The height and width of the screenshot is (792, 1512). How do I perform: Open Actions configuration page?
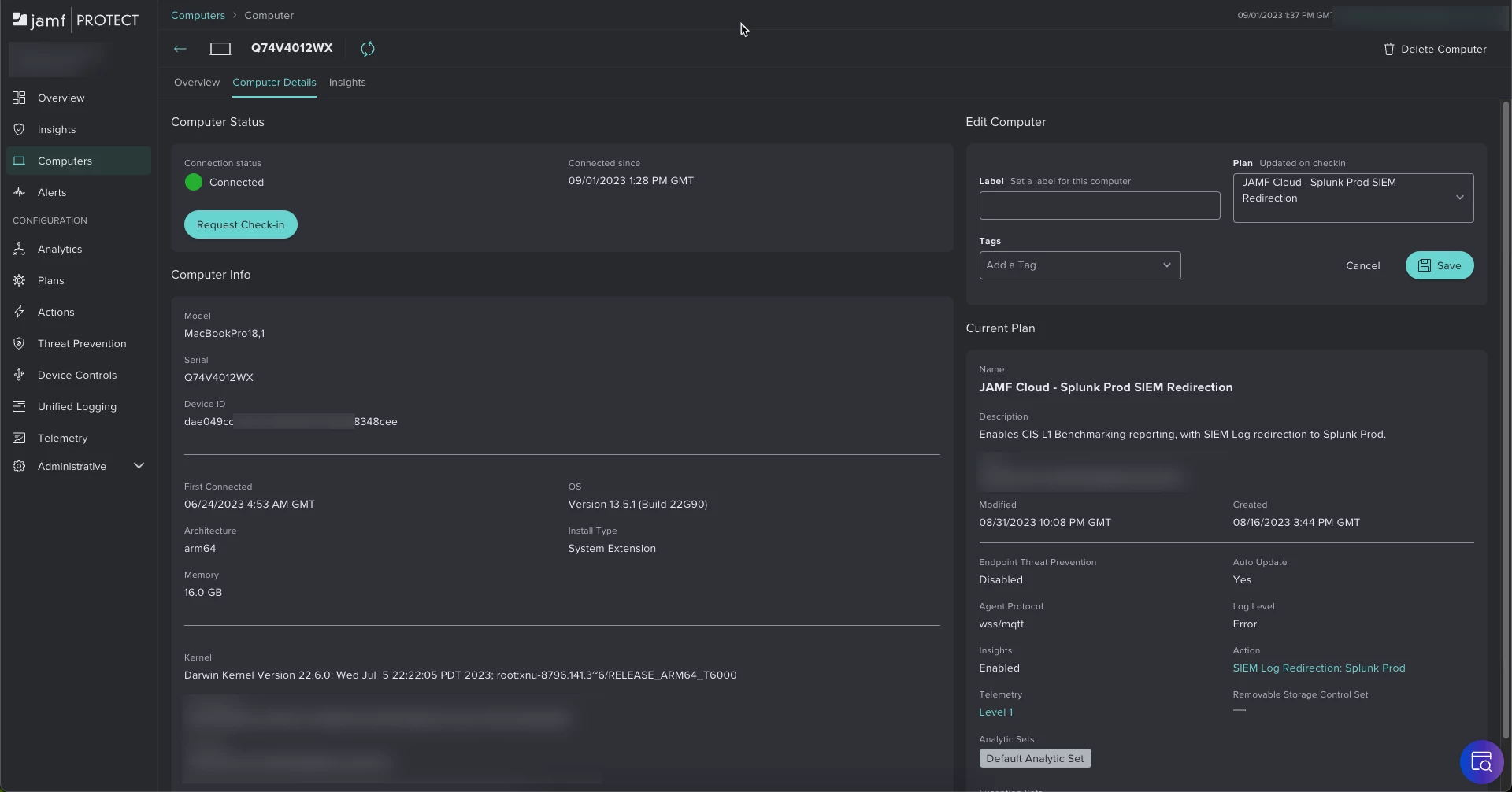[79, 312]
